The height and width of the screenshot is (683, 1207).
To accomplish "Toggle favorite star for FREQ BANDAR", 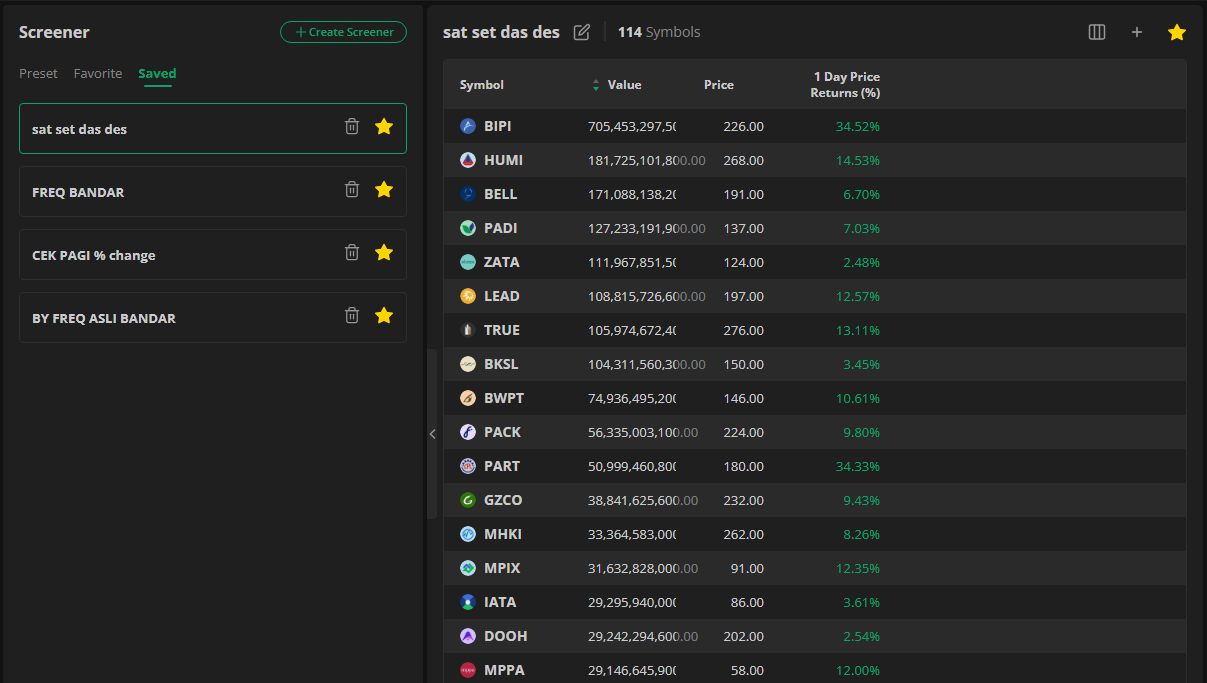I will [384, 190].
